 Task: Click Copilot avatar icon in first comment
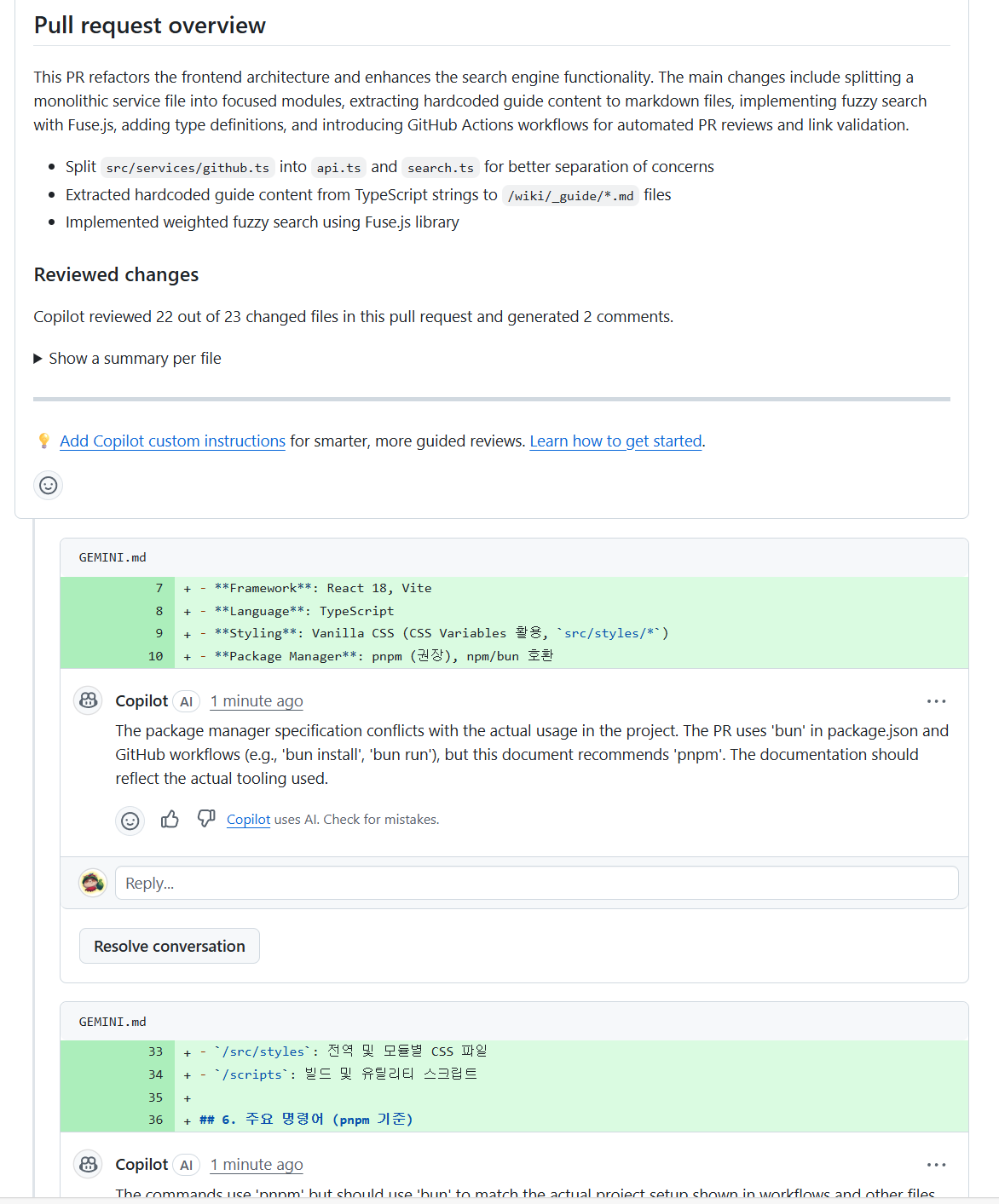(89, 700)
